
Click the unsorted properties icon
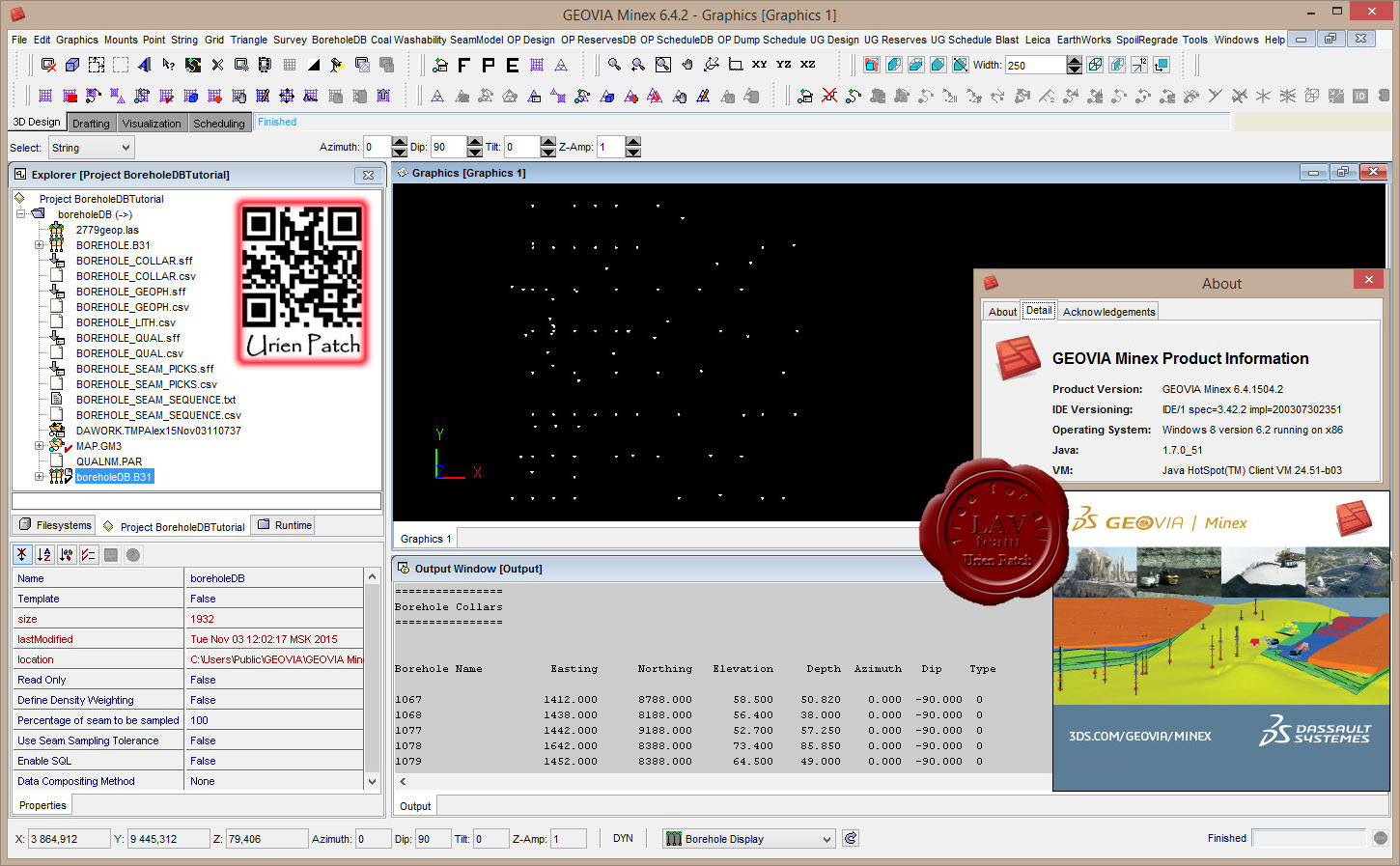[22, 554]
